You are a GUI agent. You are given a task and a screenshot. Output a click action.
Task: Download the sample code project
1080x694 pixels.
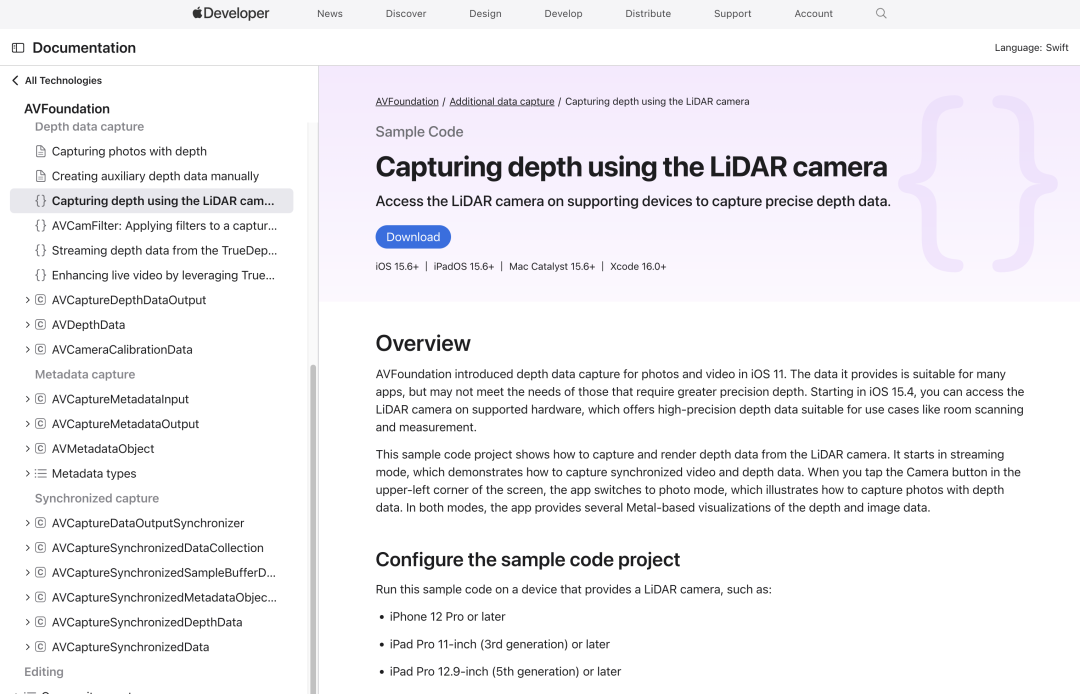coord(413,237)
